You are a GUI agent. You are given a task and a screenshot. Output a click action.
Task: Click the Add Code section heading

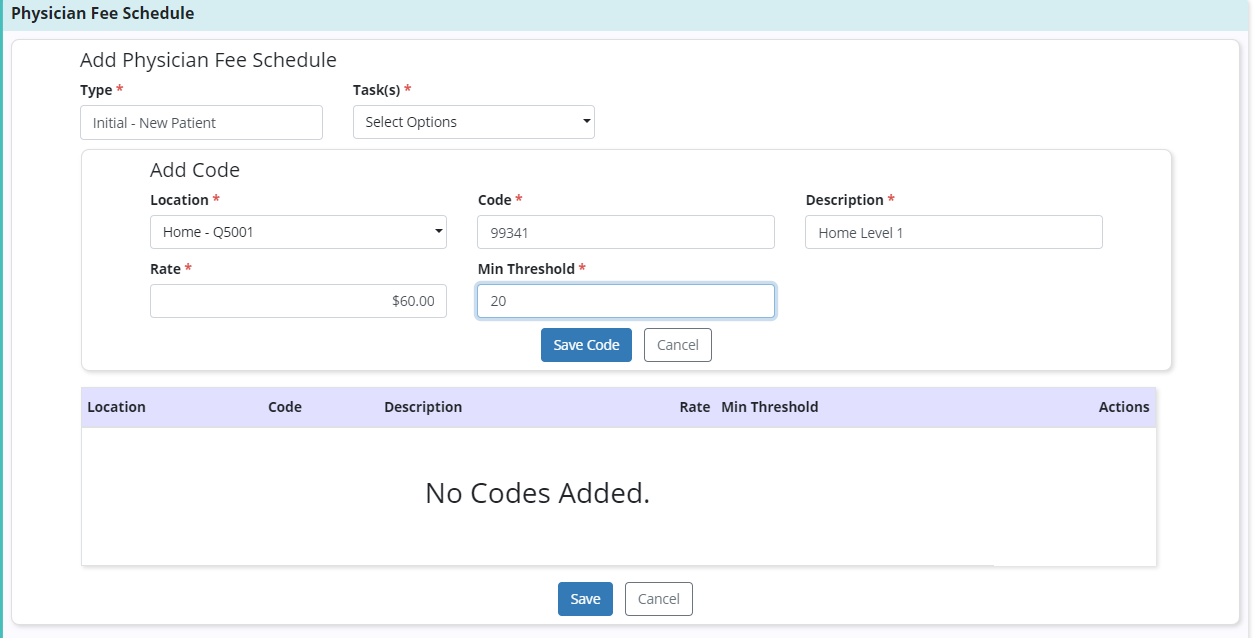(x=195, y=170)
